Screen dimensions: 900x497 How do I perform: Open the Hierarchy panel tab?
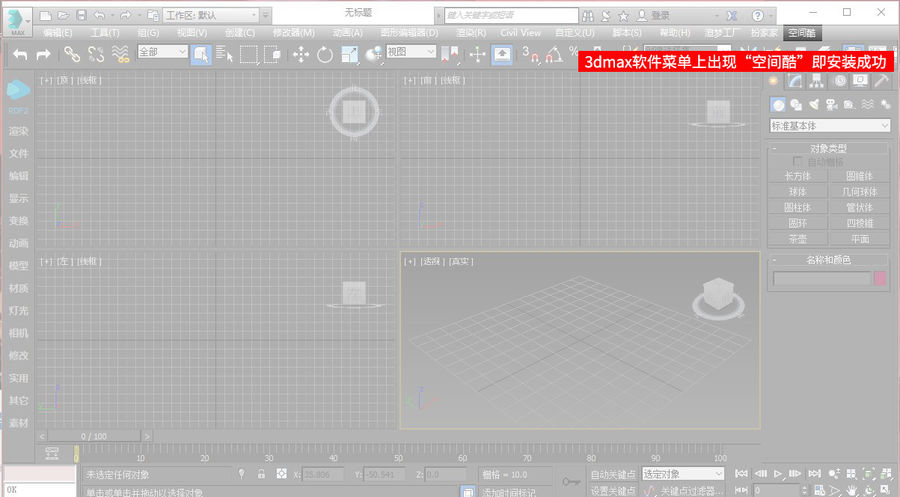816,81
